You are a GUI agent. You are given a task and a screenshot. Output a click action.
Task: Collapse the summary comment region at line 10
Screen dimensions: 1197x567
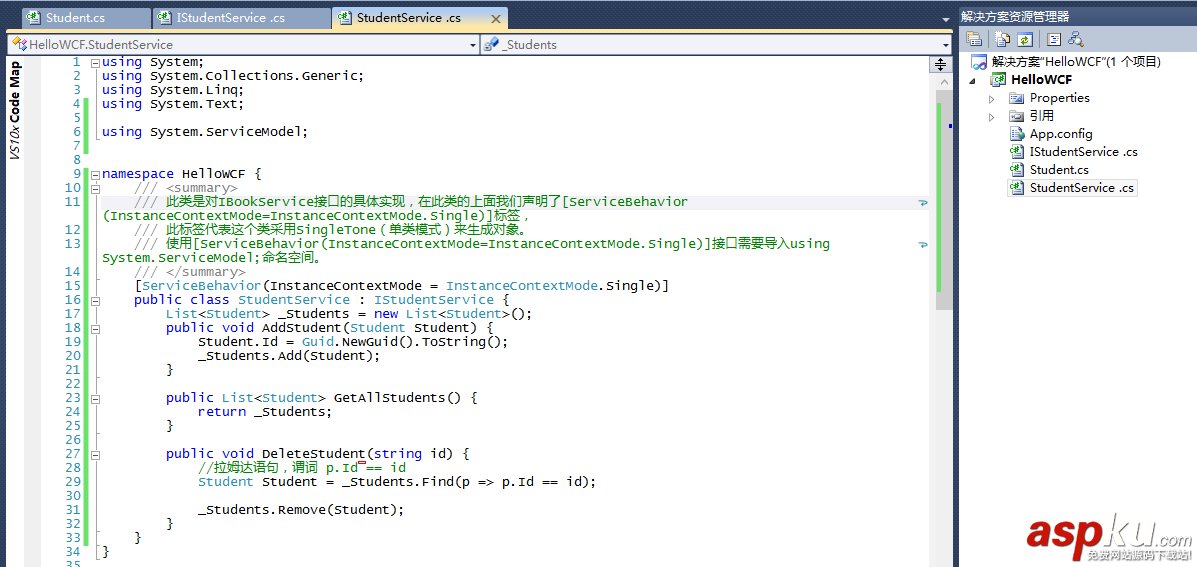click(95, 188)
